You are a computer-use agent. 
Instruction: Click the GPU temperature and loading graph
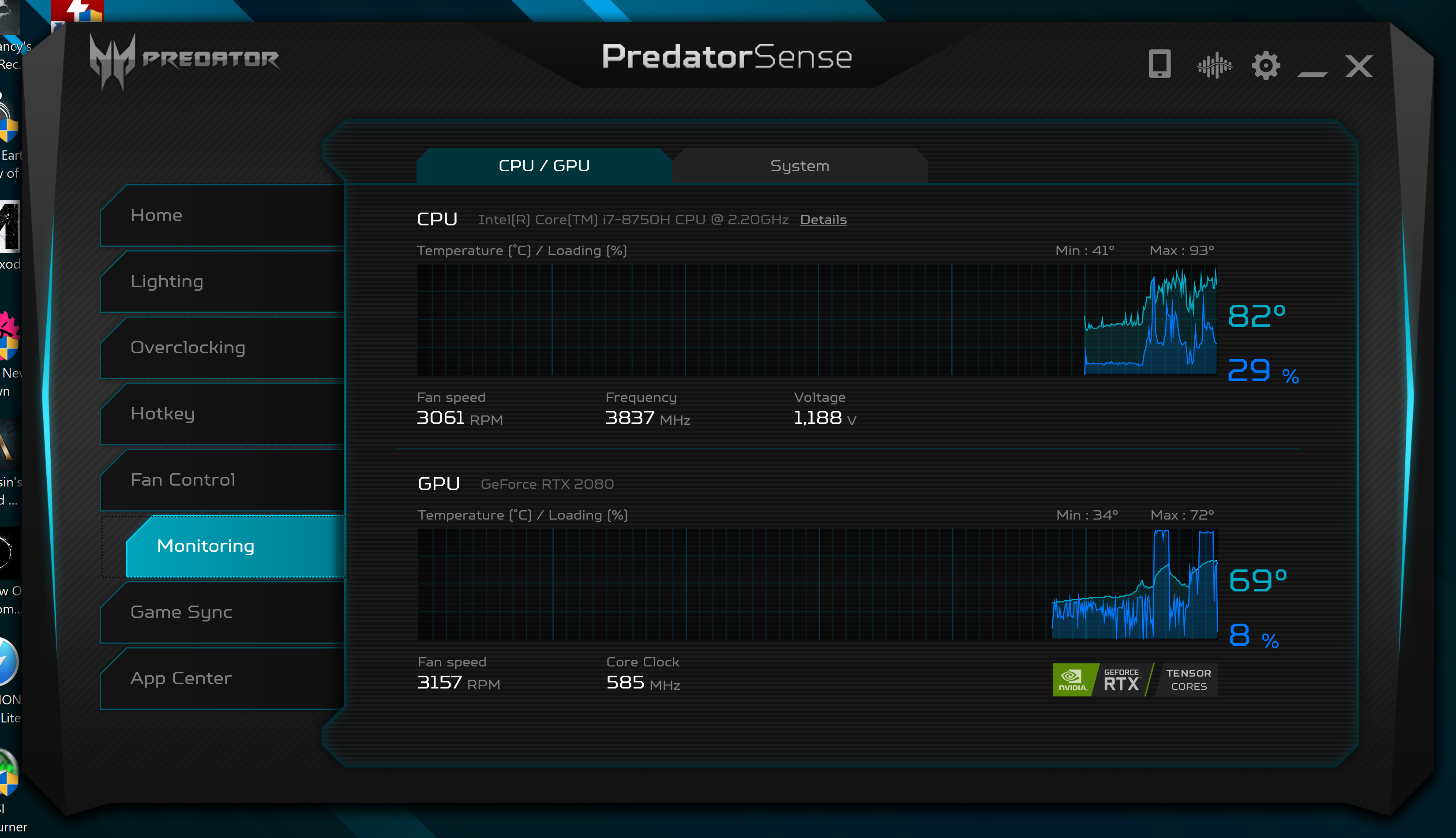[818, 584]
